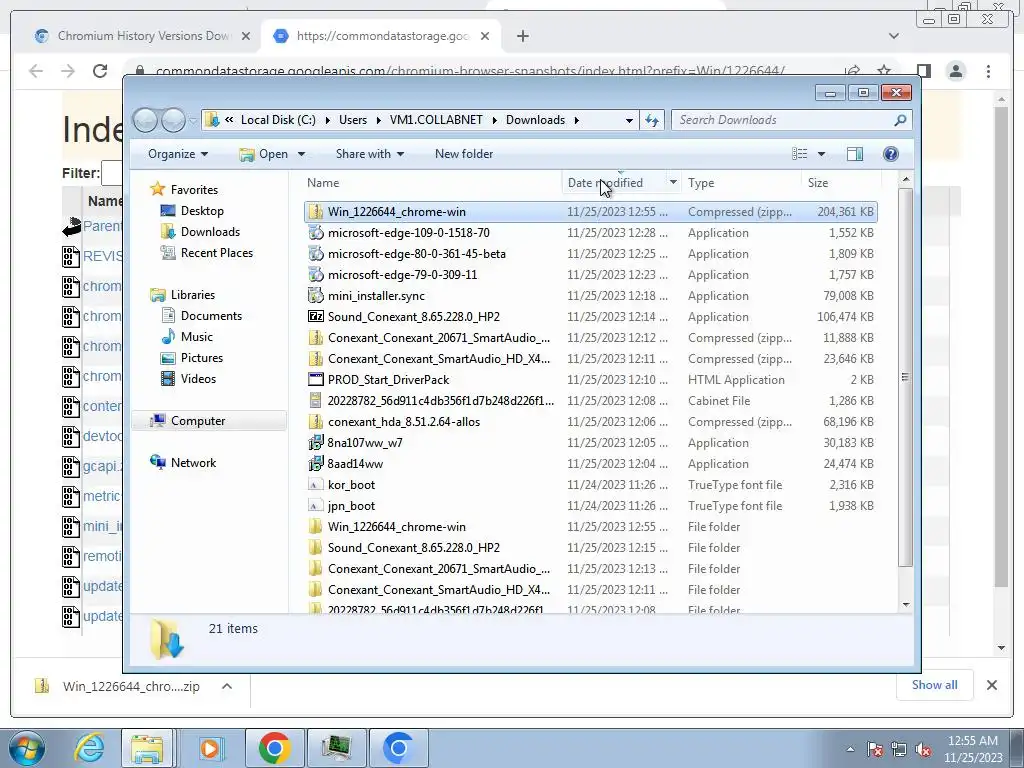Screen dimensions: 1024x768
Task: Select PROD_Start_DriverPack HTML application icon
Action: (x=315, y=379)
